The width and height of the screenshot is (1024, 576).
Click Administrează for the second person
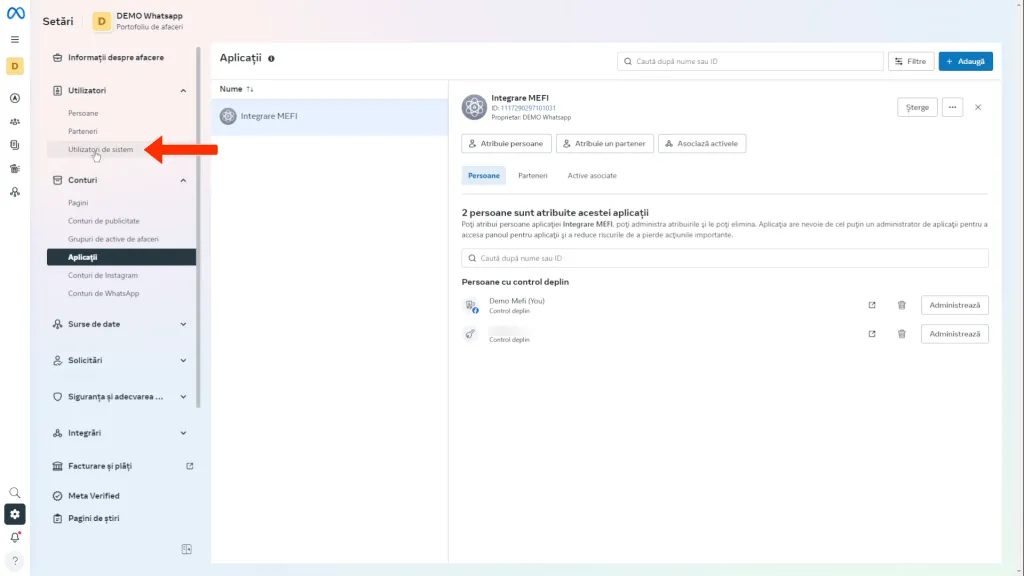pyautogui.click(x=955, y=334)
